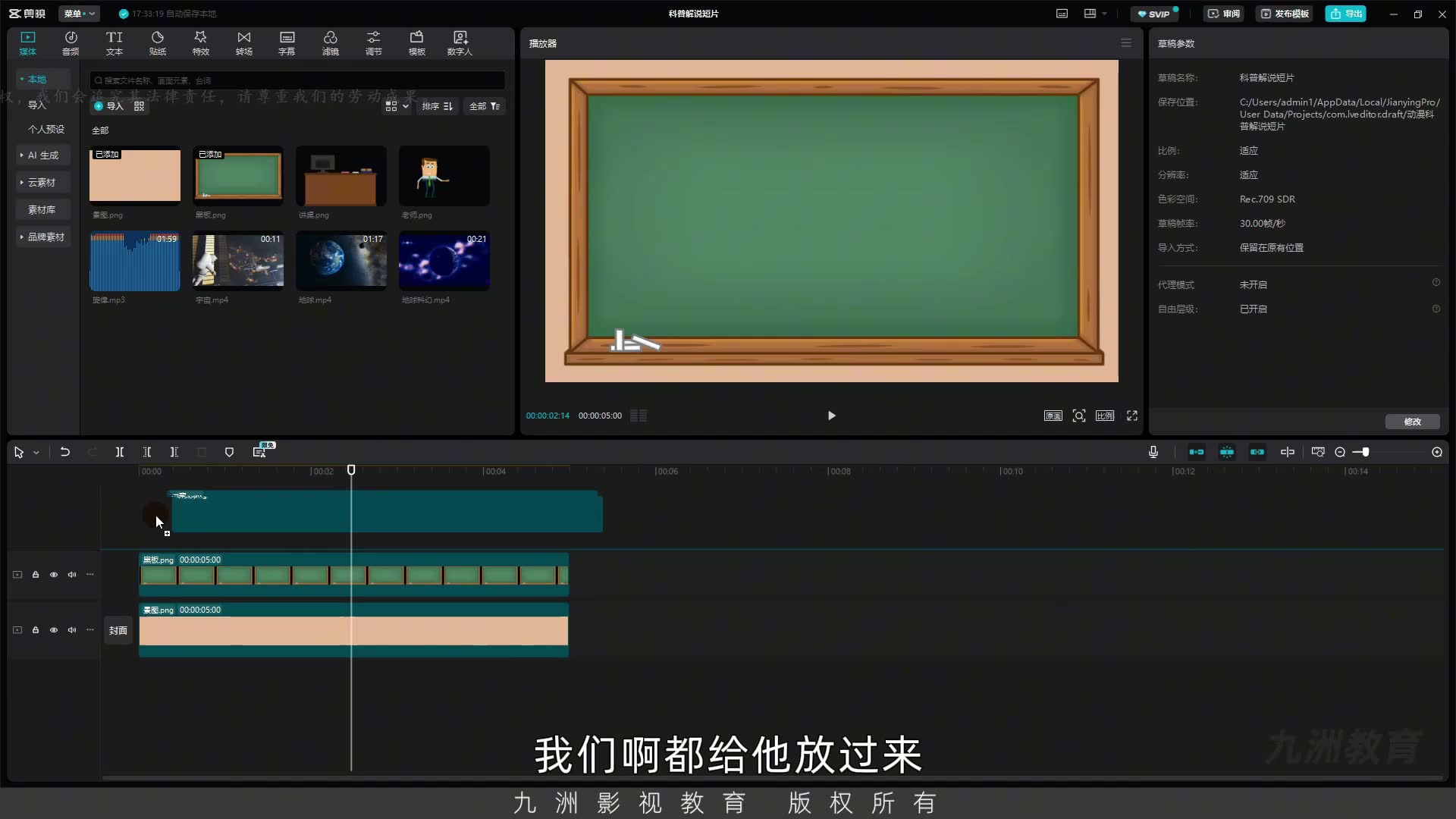The height and width of the screenshot is (819, 1456).
Task: Open the 全部 filter dropdown
Action: 485,106
